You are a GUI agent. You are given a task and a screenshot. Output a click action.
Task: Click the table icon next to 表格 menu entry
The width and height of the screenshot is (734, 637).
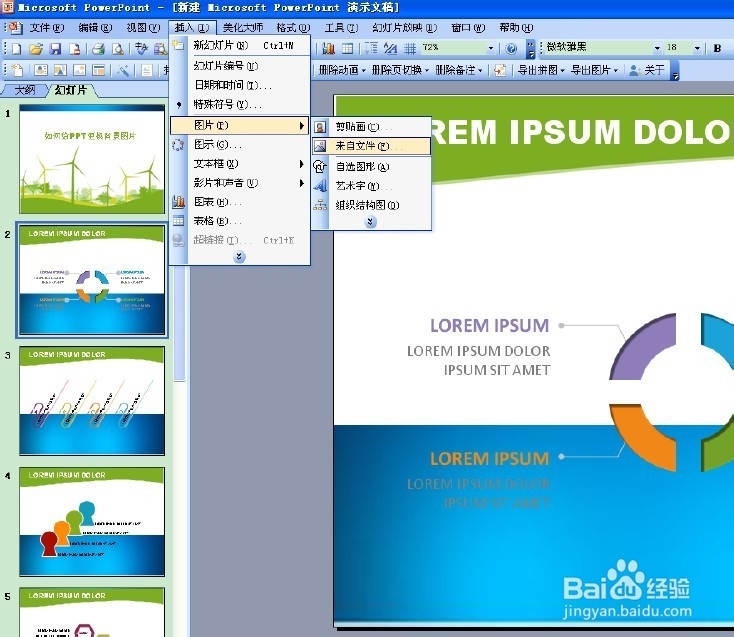pyautogui.click(x=178, y=220)
